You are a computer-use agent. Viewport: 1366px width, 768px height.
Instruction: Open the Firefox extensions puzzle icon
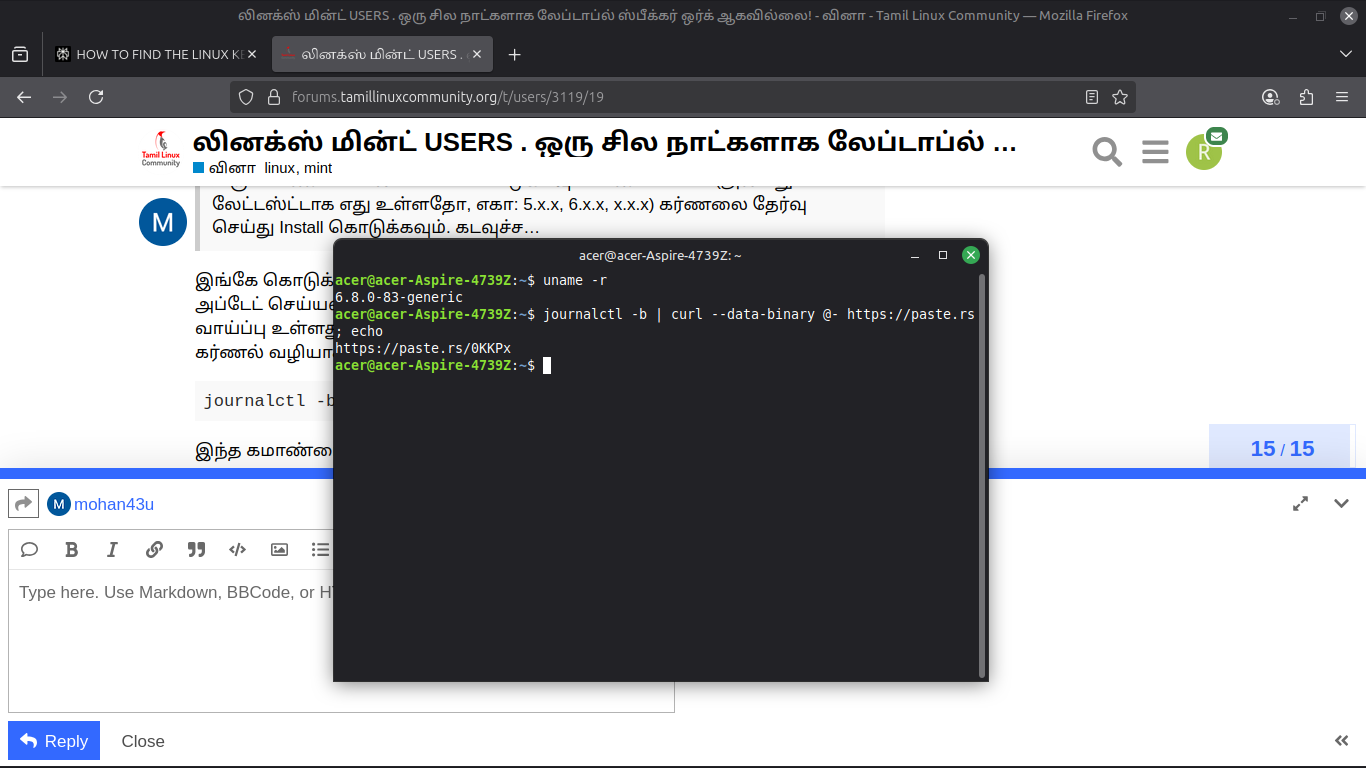(x=1306, y=97)
